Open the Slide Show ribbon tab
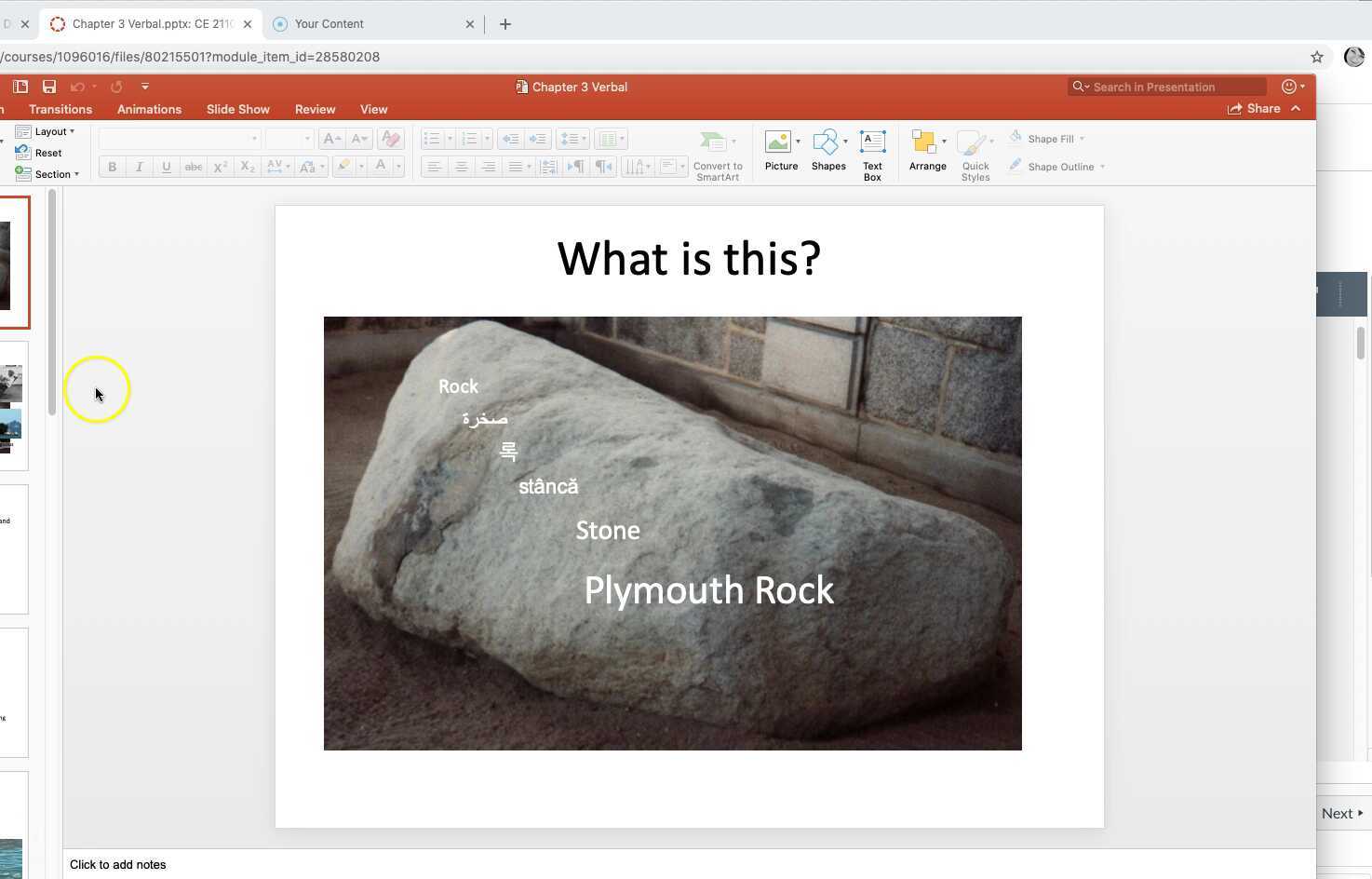Viewport: 1372px width, 879px height. point(238,109)
